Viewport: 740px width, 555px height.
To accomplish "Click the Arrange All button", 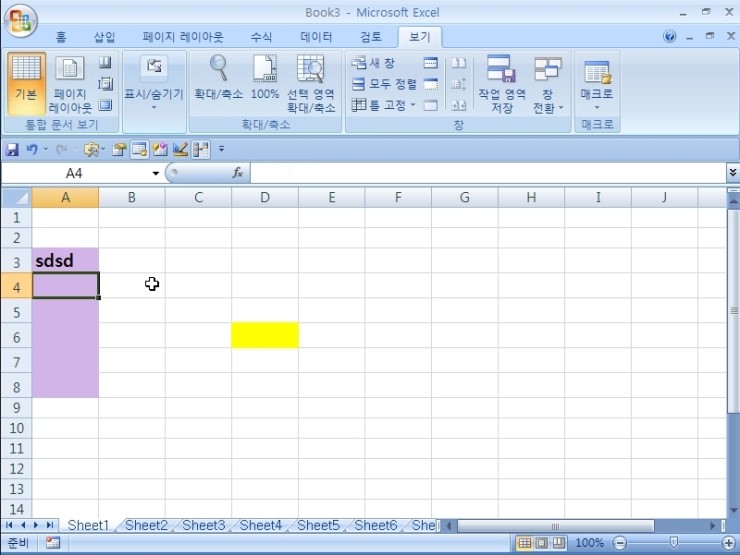I will [384, 84].
